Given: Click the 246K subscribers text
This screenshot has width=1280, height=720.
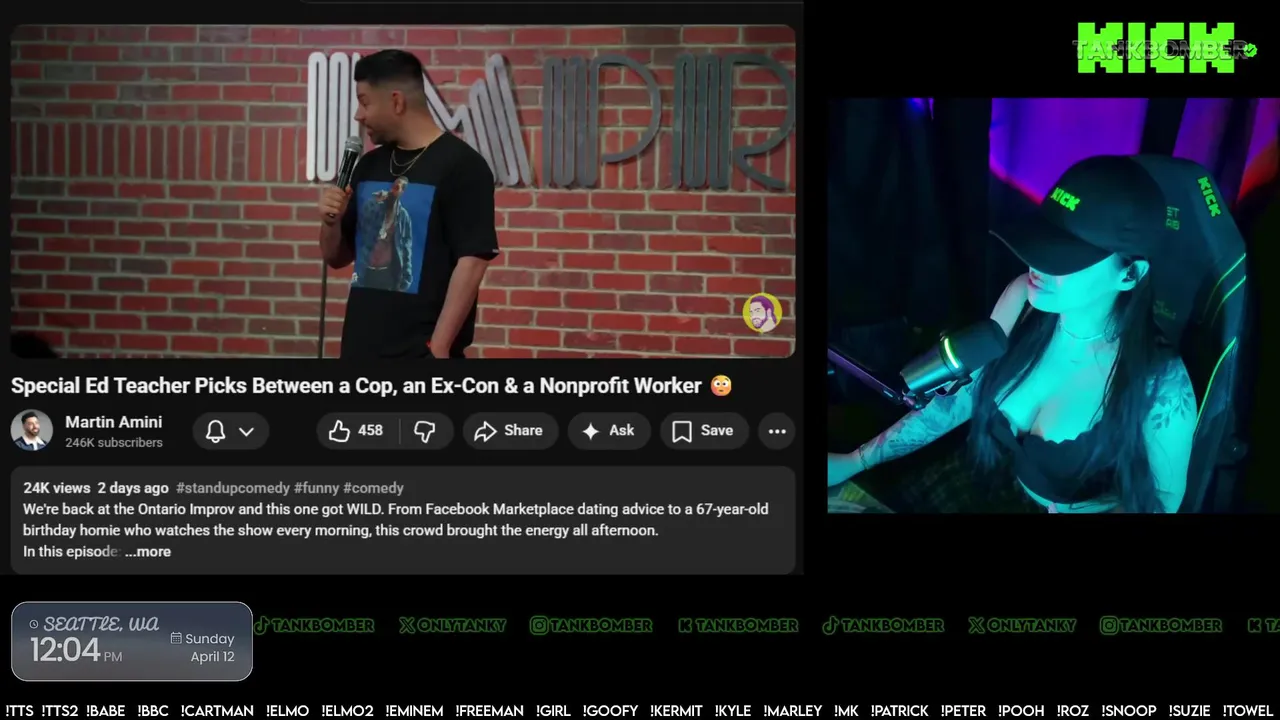Looking at the screenshot, I should [114, 442].
